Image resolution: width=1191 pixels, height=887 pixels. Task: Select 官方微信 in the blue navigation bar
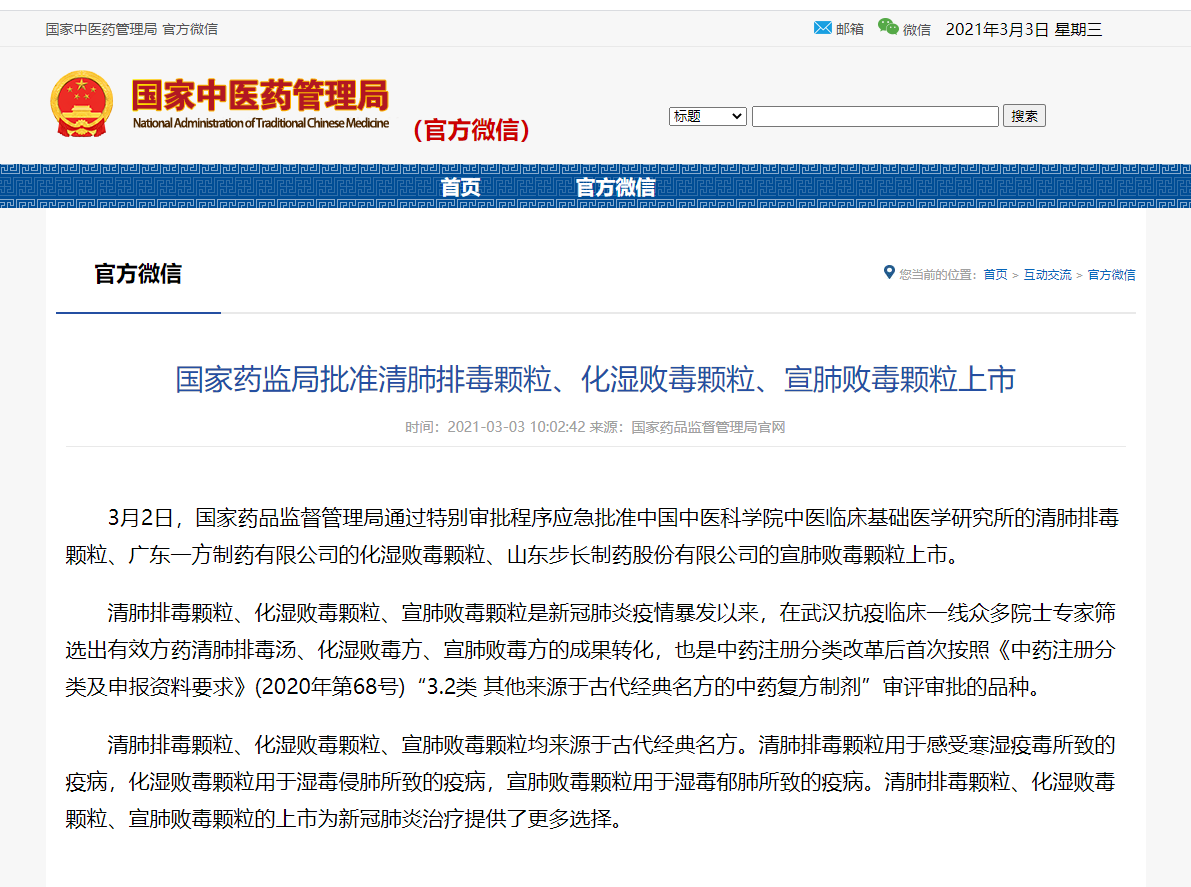615,187
